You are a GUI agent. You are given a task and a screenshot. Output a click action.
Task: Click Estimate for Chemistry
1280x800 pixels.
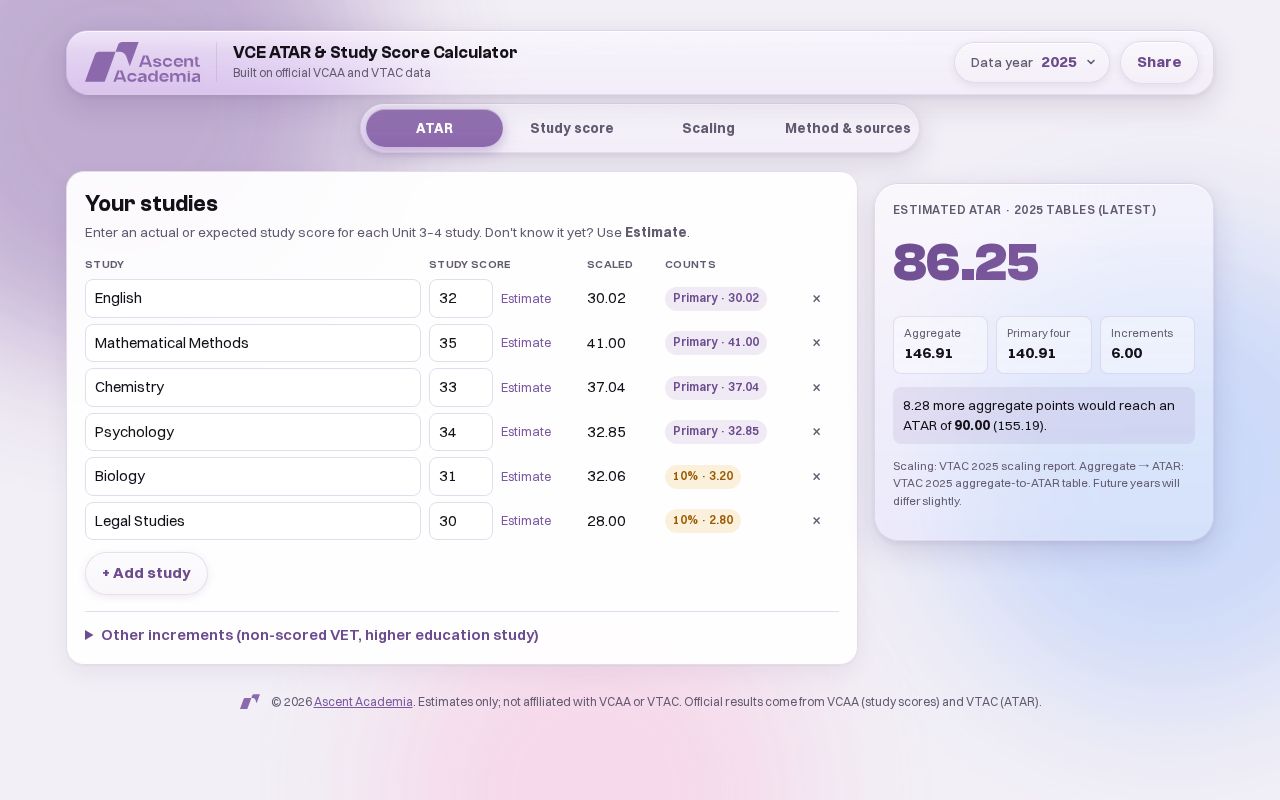(x=526, y=388)
